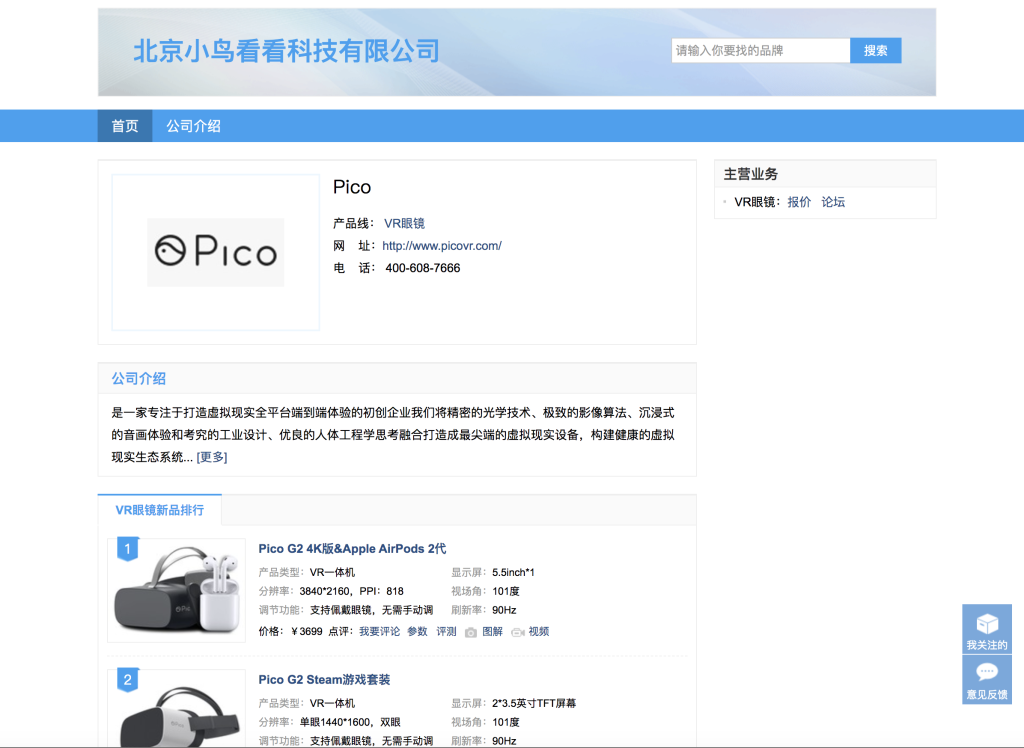Image resolution: width=1024 pixels, height=748 pixels.
Task: Open Pico G2 Steam游戏套装 title link
Action: click(x=324, y=679)
